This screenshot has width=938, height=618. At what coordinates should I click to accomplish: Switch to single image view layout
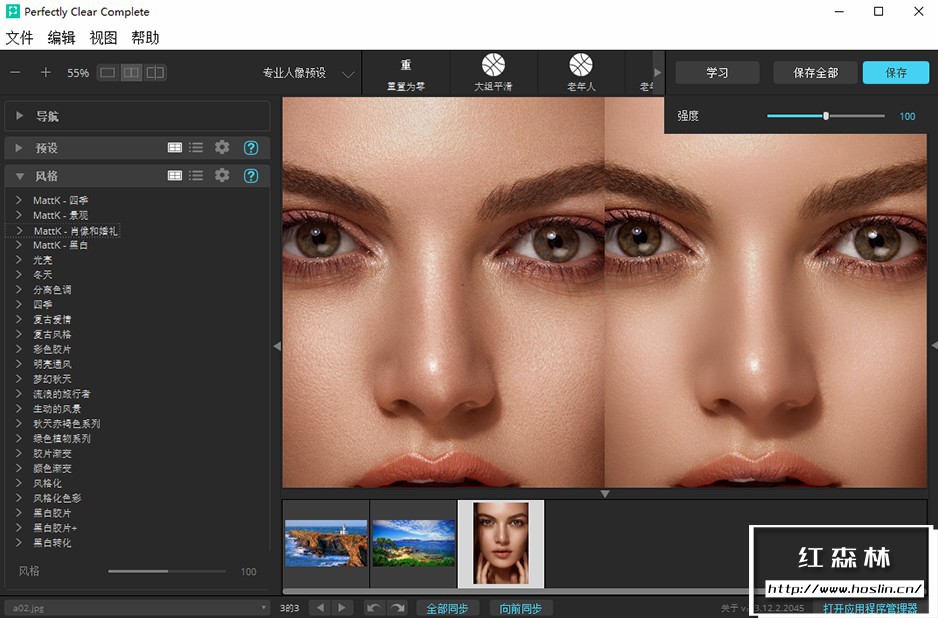pos(107,73)
